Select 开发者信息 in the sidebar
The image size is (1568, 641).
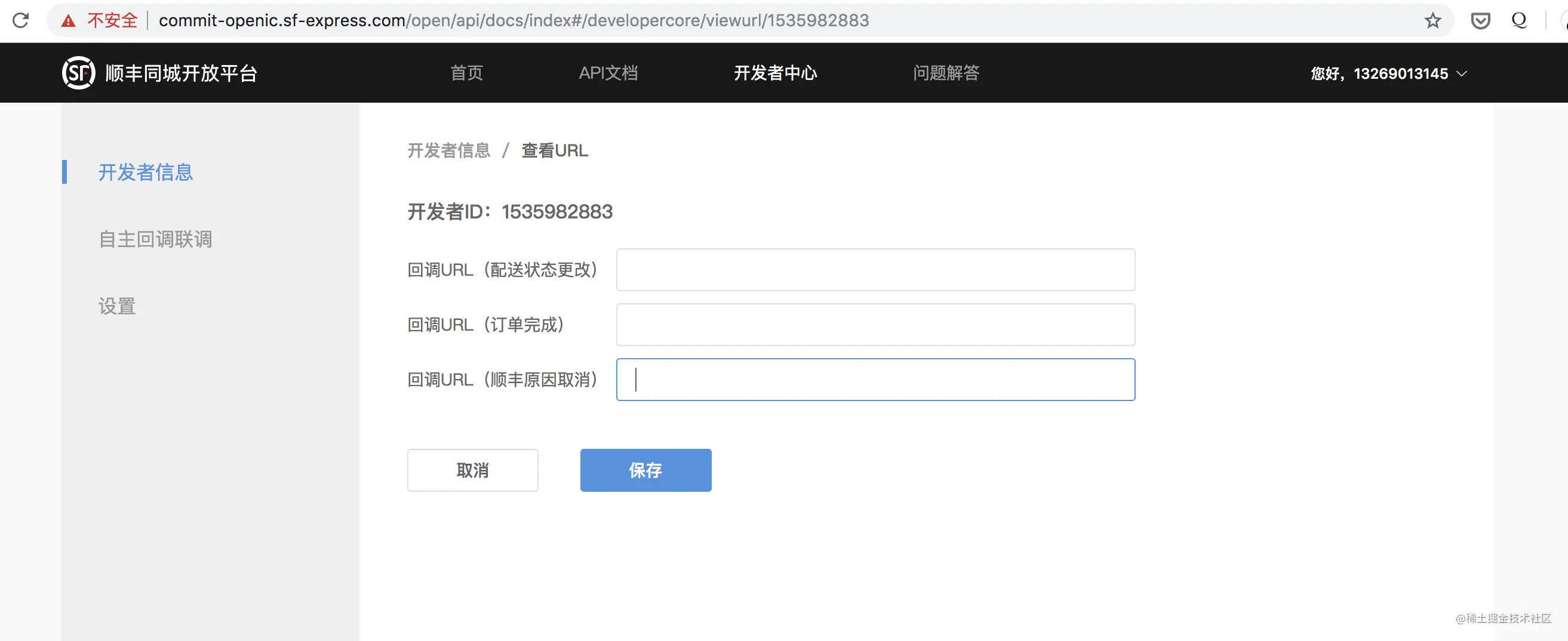pos(146,172)
